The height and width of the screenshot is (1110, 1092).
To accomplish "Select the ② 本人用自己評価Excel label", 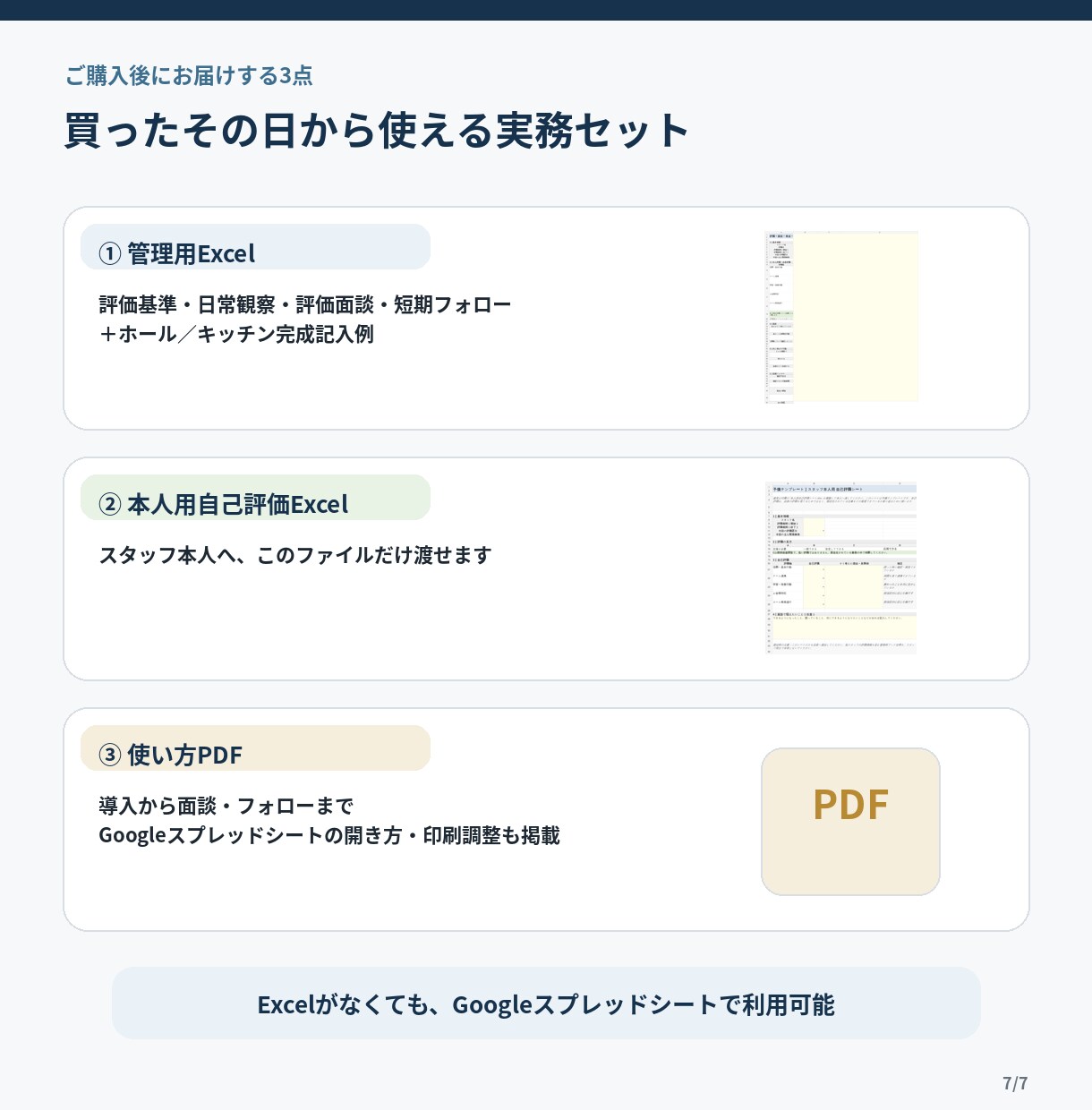I will coord(255,498).
